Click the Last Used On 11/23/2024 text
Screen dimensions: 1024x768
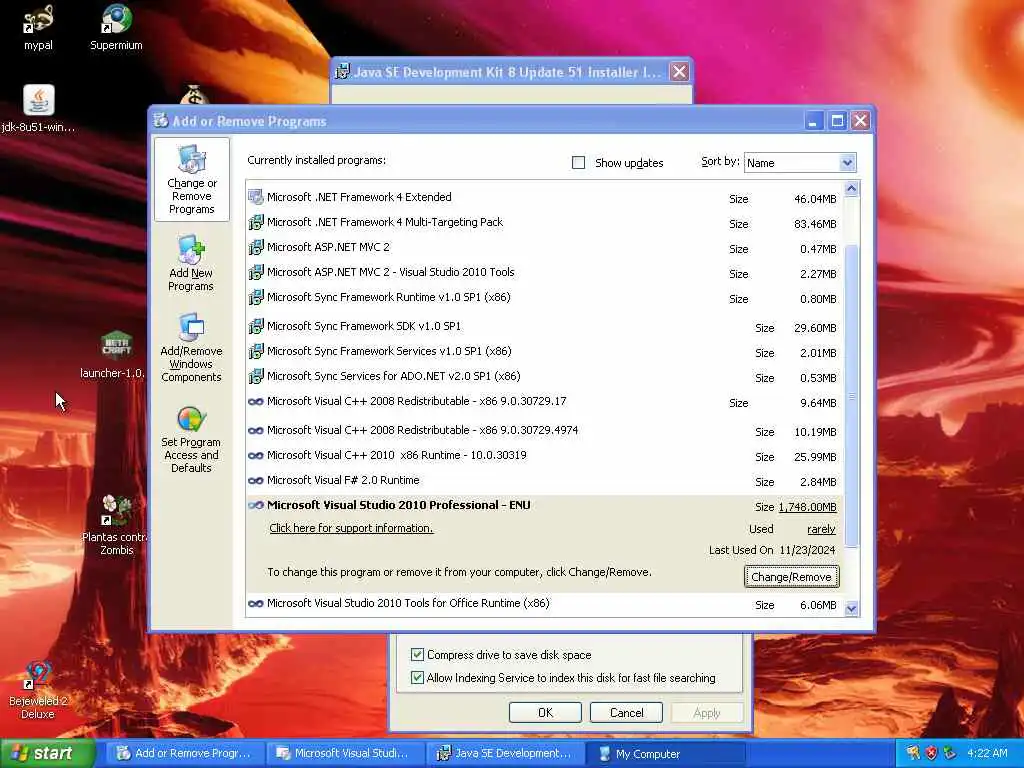(772, 551)
